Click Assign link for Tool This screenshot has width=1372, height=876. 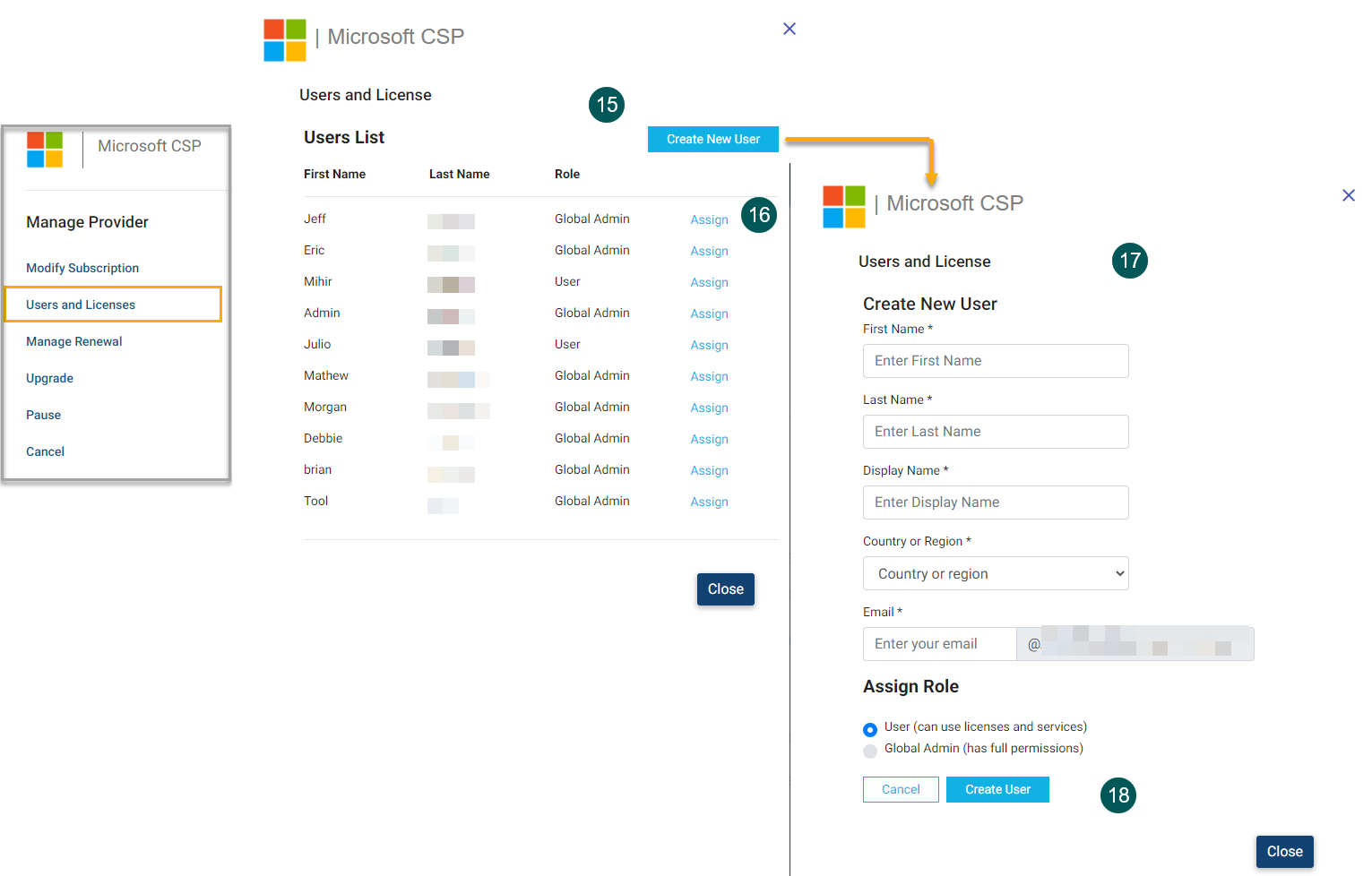[x=709, y=502]
